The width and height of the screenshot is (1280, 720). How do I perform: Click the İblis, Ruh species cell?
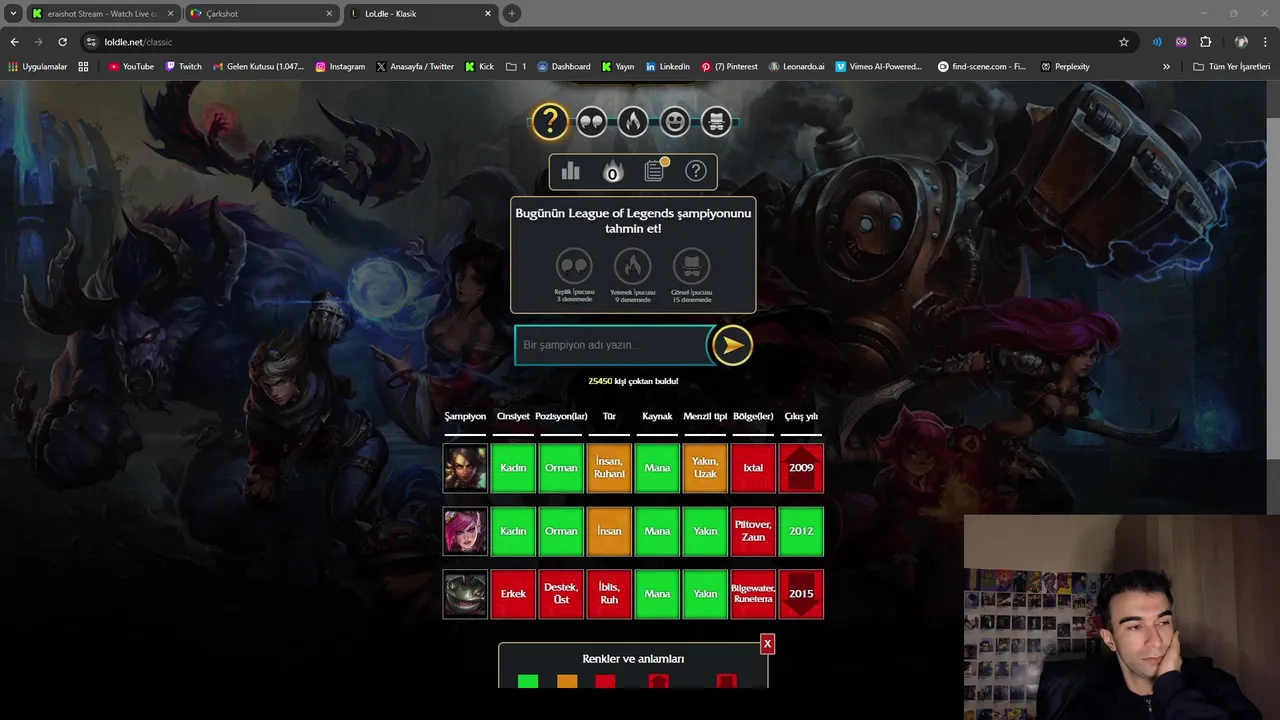[609, 594]
